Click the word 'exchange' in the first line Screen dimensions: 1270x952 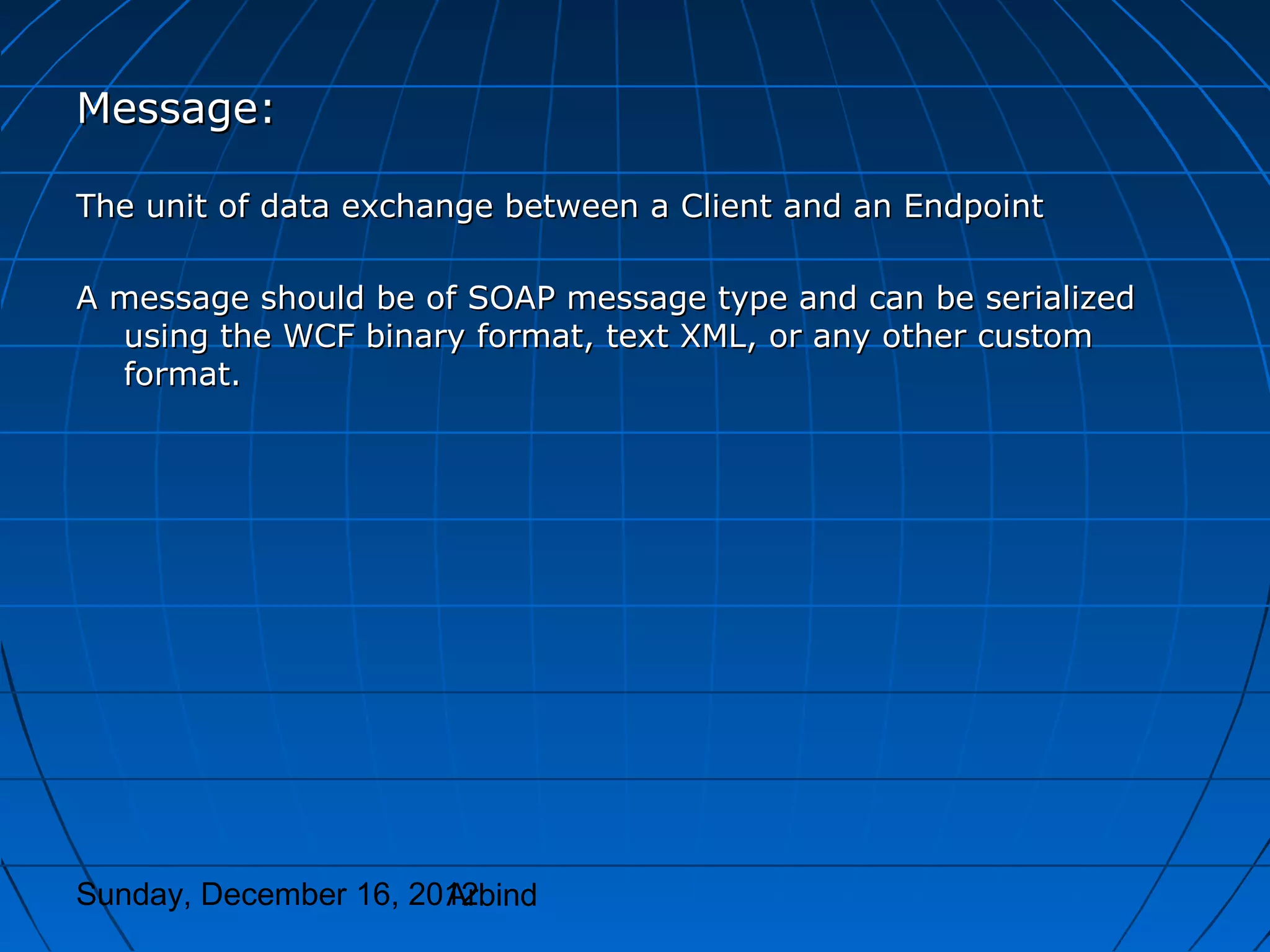(417, 207)
